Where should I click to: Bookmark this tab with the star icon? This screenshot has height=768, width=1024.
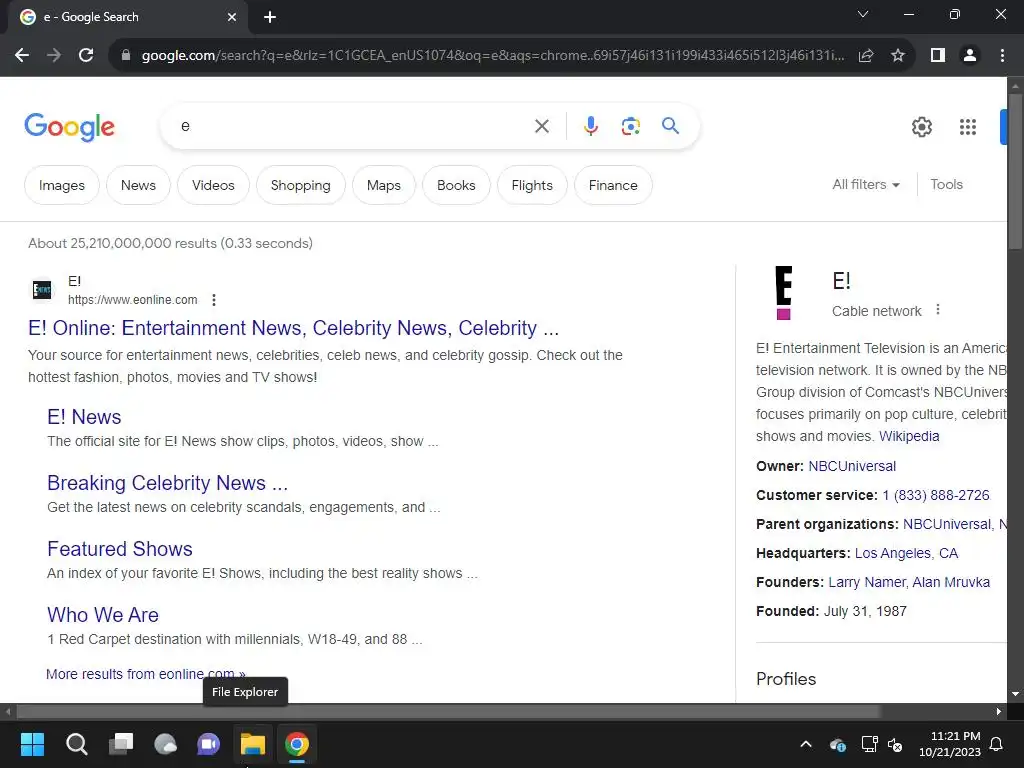tap(898, 56)
